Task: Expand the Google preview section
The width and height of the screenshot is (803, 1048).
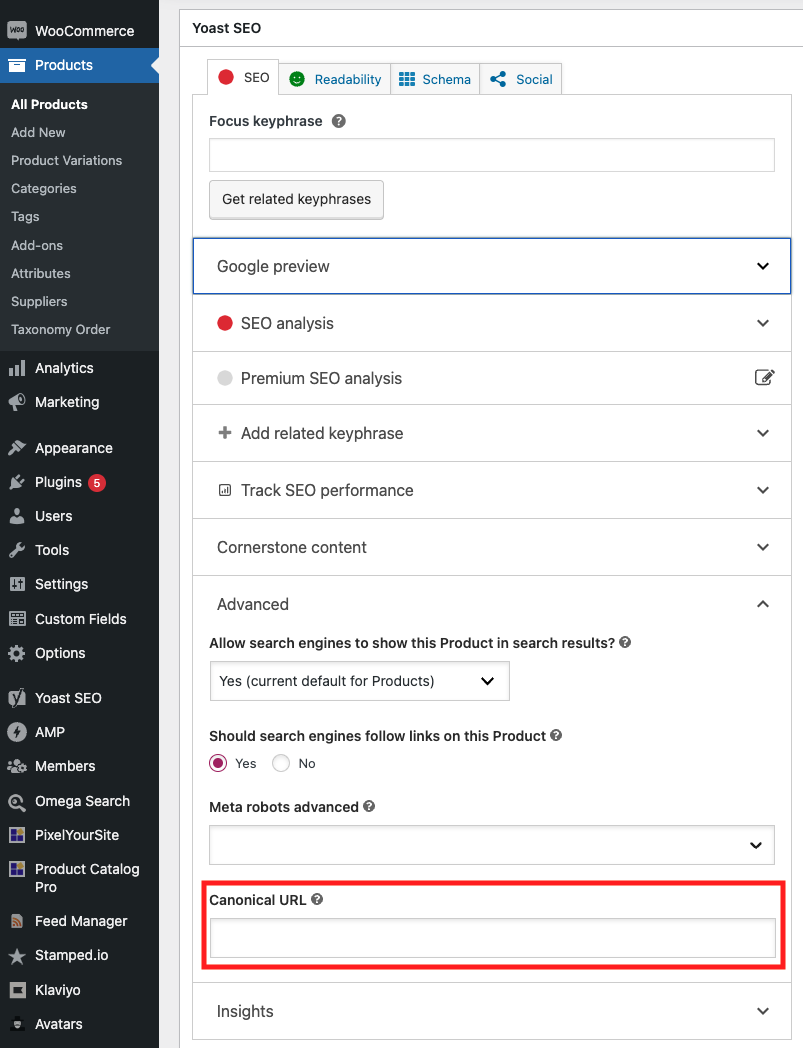Action: click(492, 266)
